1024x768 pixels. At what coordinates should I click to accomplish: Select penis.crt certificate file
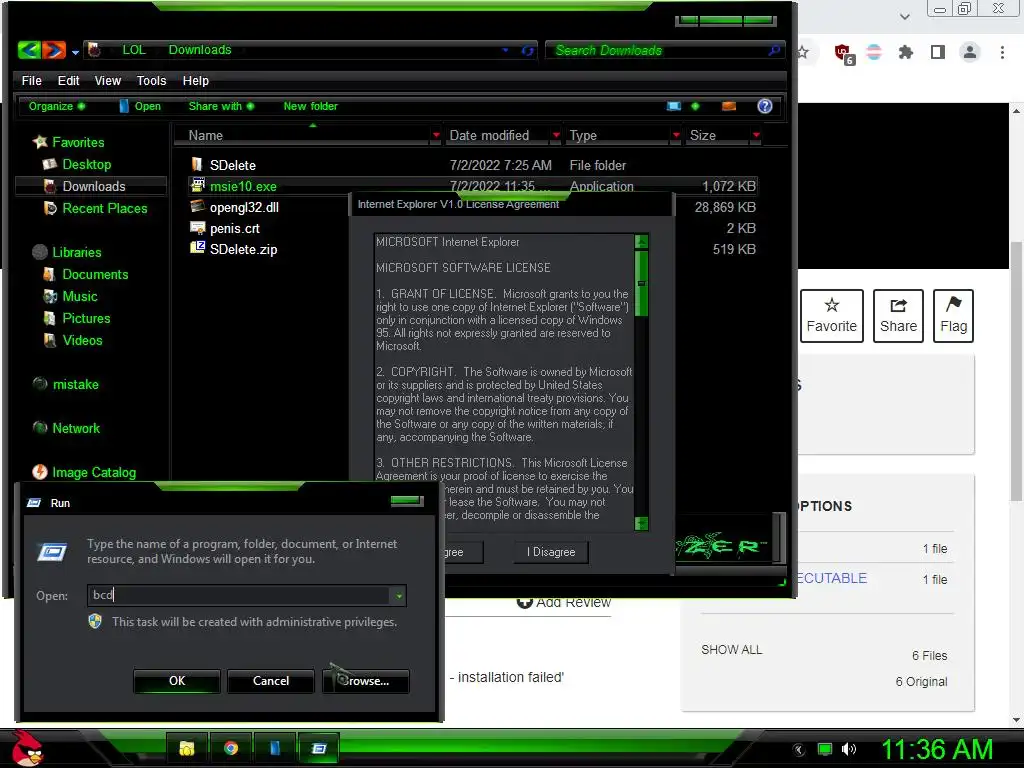pyautogui.click(x=234, y=228)
